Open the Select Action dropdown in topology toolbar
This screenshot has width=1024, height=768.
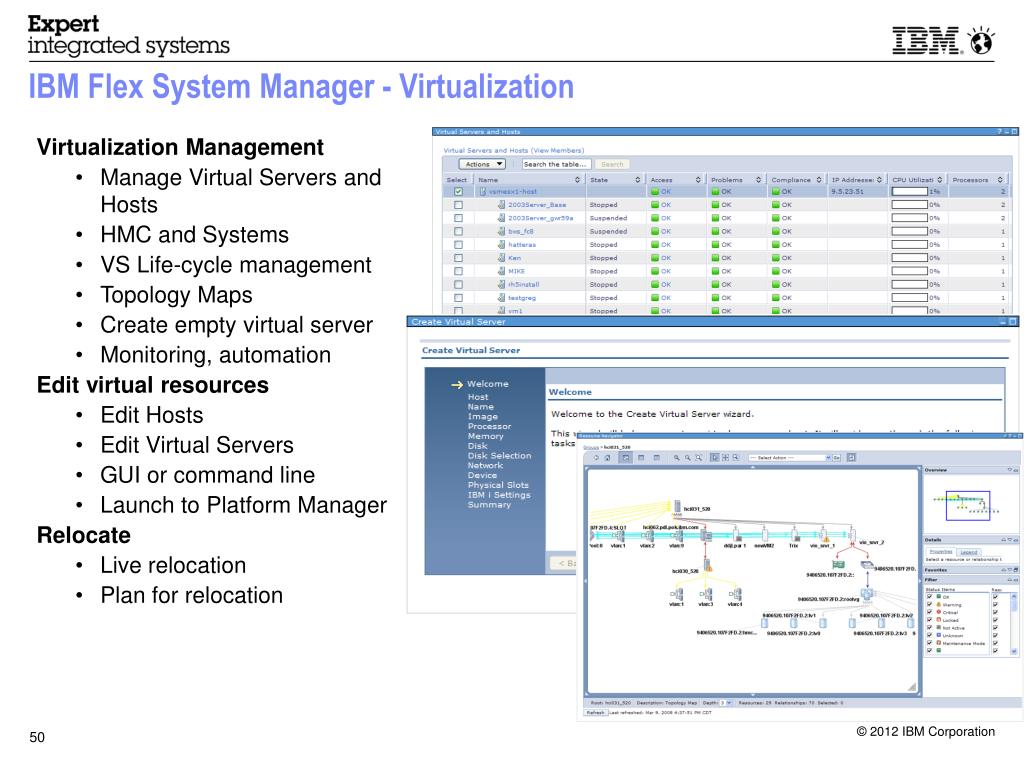click(790, 458)
